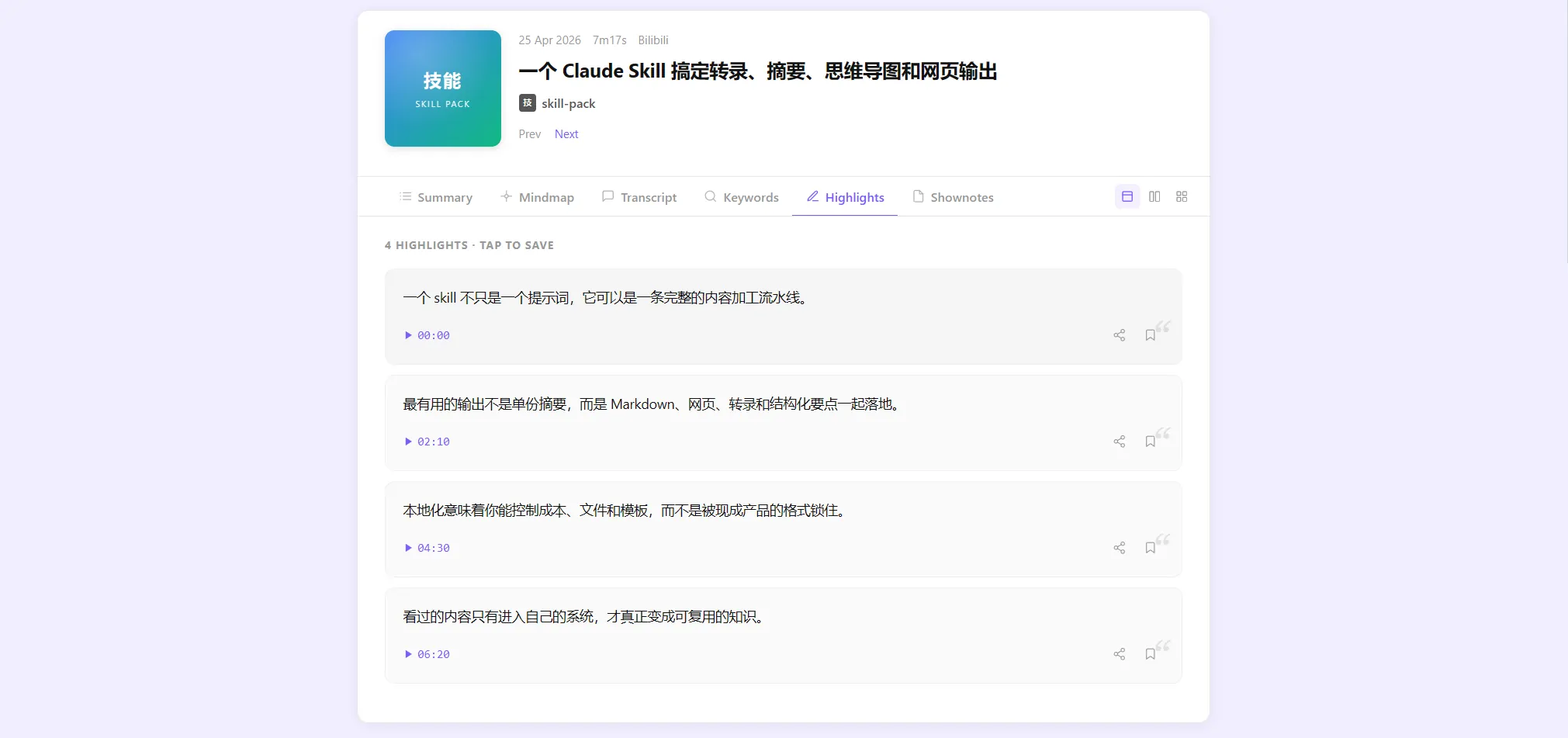Image resolution: width=1568 pixels, height=738 pixels.
Task: Select the '最有用的输出不是单份摘要' highlight text
Action: pos(652,404)
